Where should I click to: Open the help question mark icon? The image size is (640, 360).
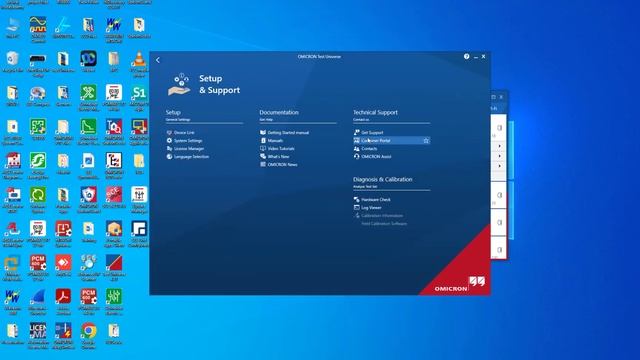pyautogui.click(x=466, y=57)
